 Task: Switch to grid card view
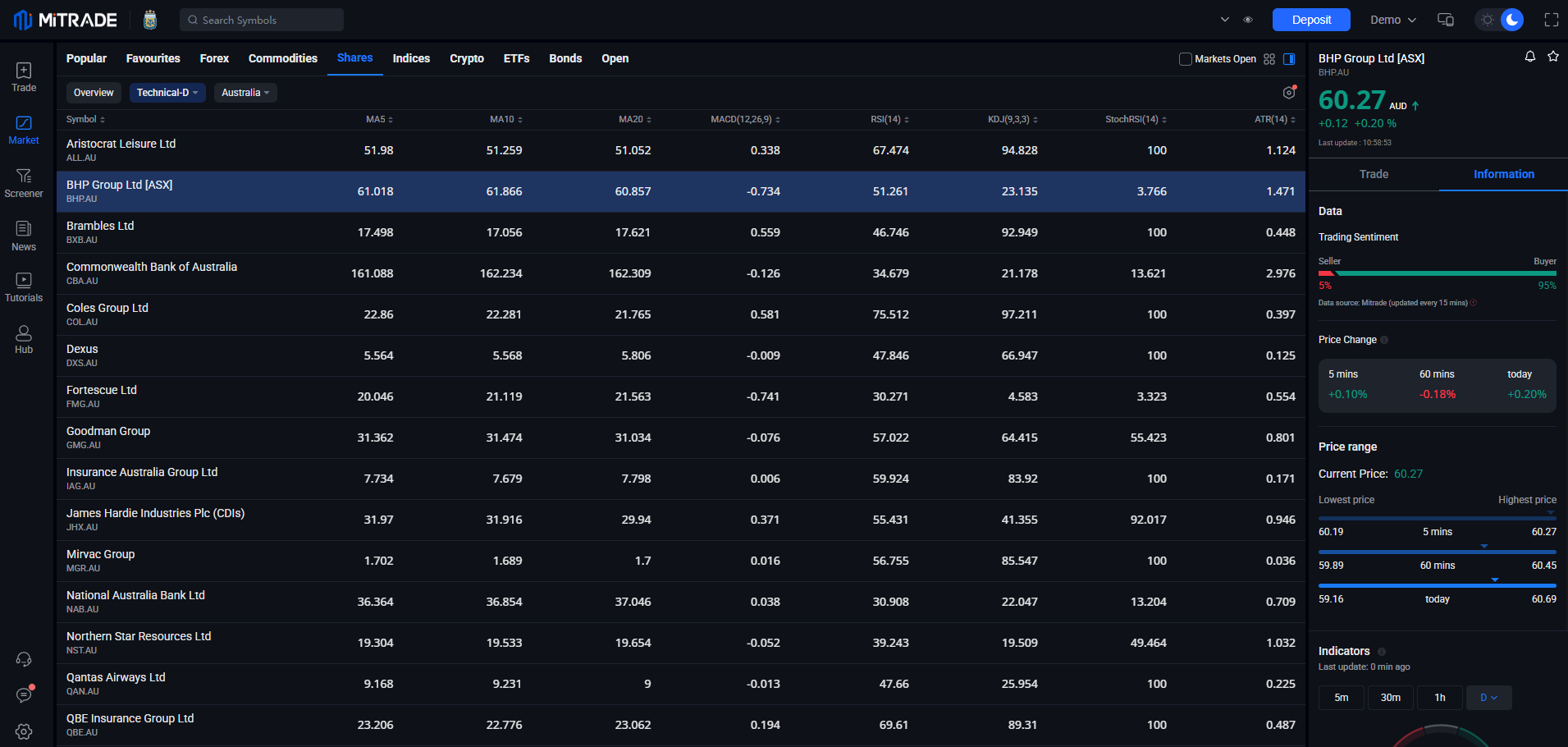pos(1269,59)
